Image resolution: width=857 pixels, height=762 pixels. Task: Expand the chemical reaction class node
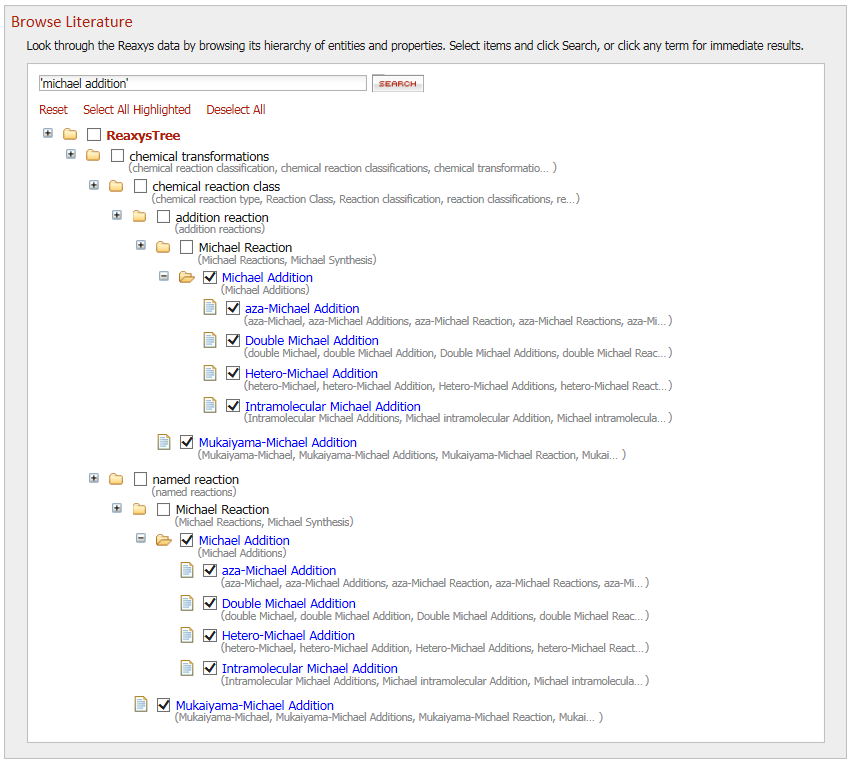click(x=94, y=185)
